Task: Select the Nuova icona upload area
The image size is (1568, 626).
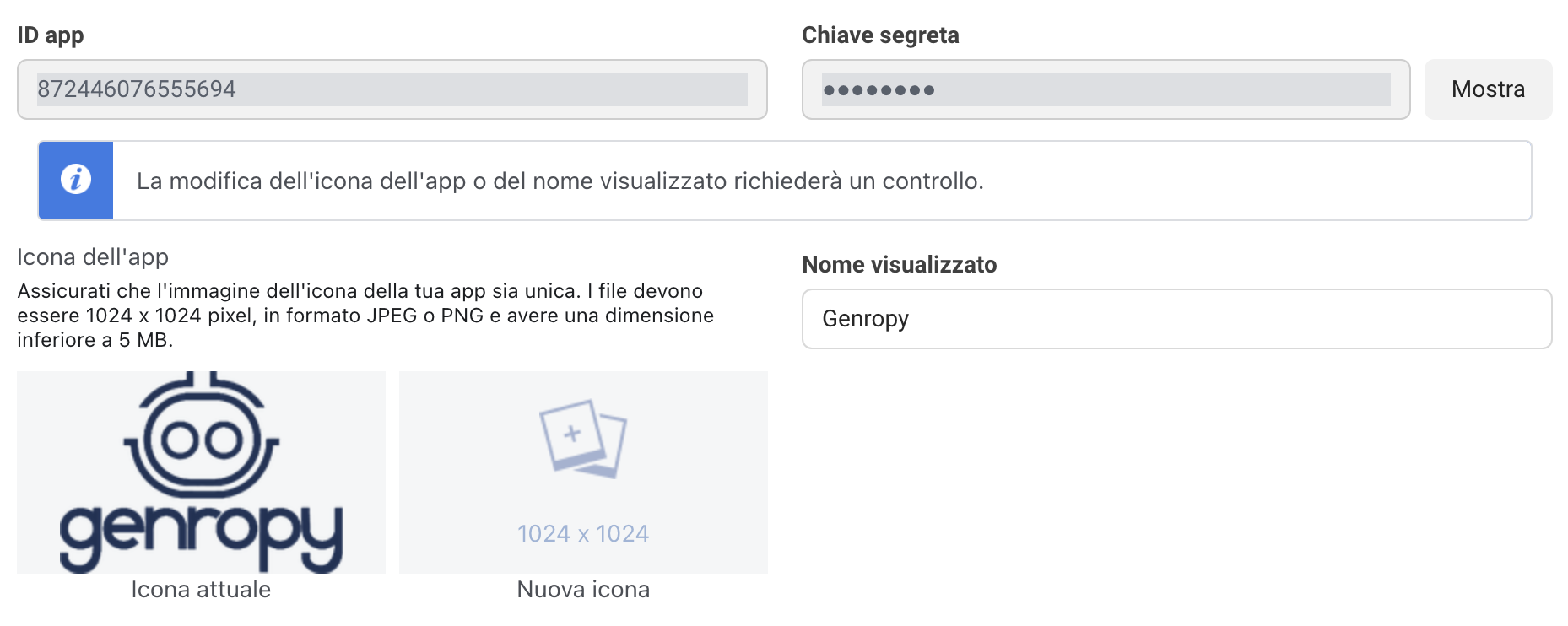Action: point(583,472)
